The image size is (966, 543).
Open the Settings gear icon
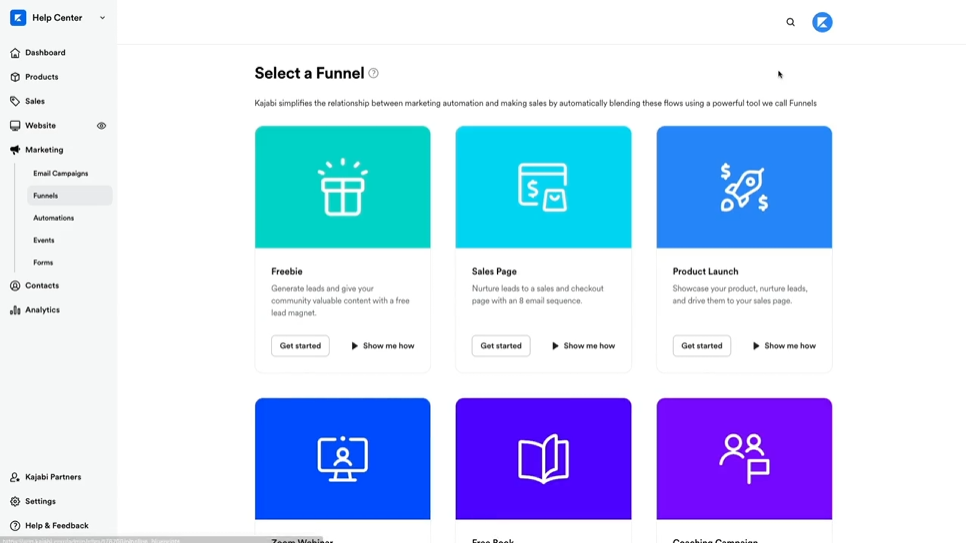[x=15, y=502]
